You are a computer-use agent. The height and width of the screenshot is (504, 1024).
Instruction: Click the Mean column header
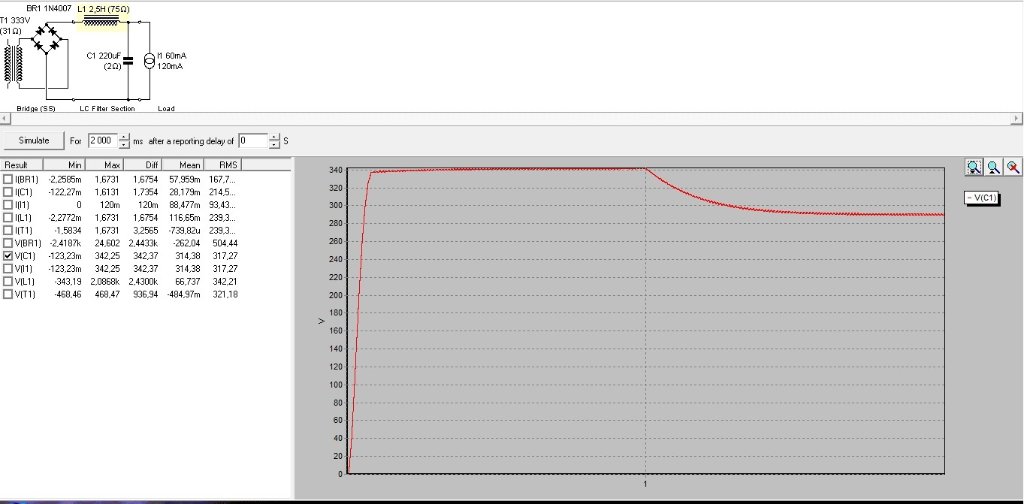190,164
